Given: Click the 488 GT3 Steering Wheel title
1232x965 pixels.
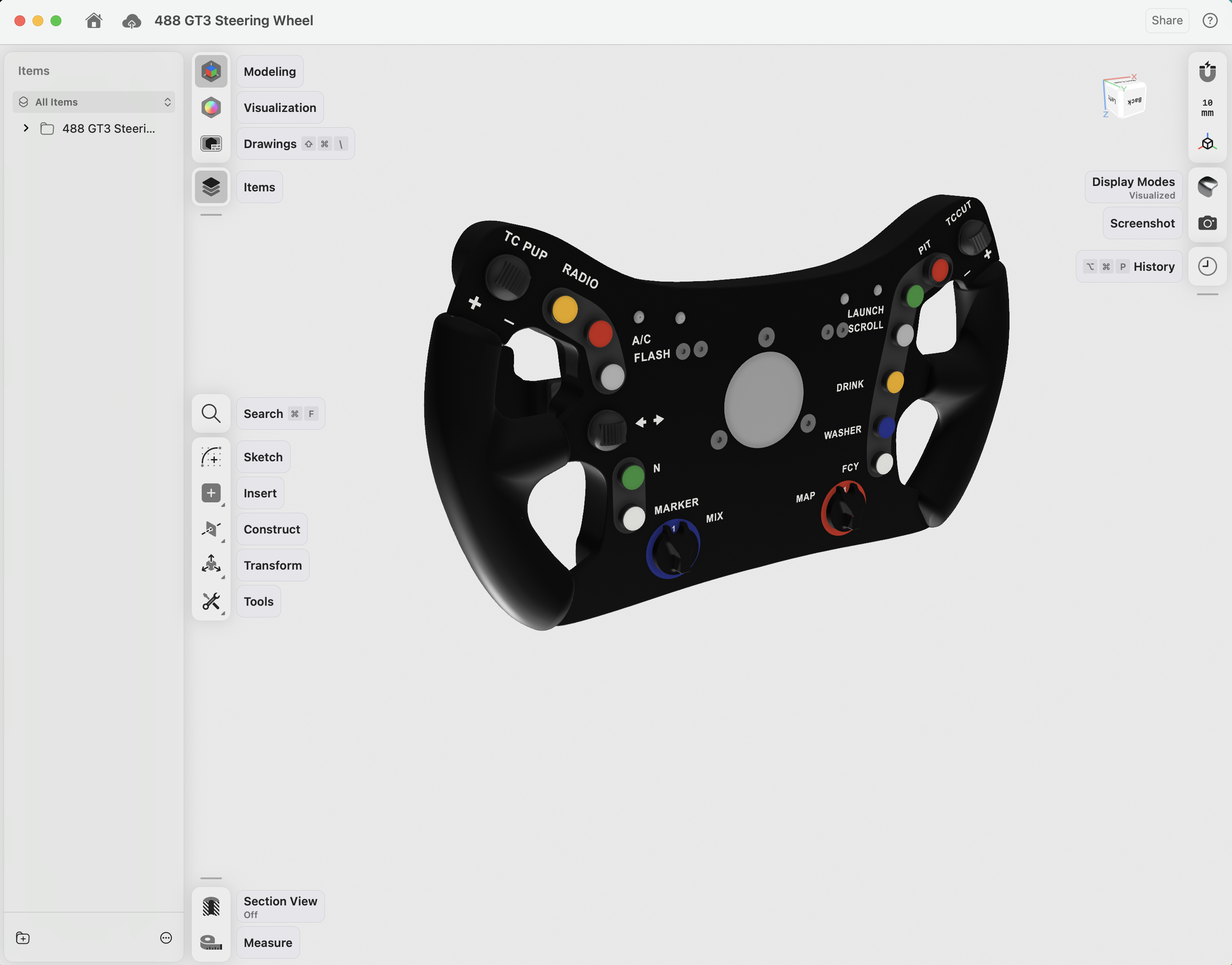Looking at the screenshot, I should pyautogui.click(x=233, y=20).
